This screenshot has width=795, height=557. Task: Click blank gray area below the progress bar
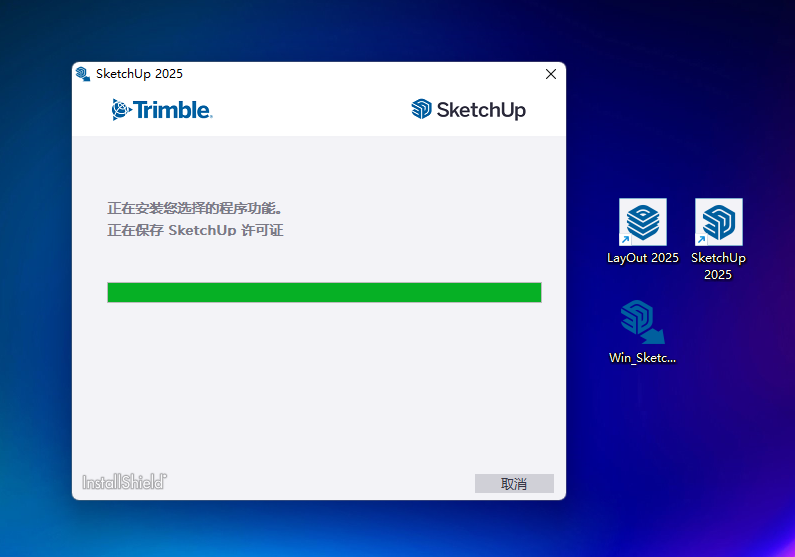(x=320, y=390)
